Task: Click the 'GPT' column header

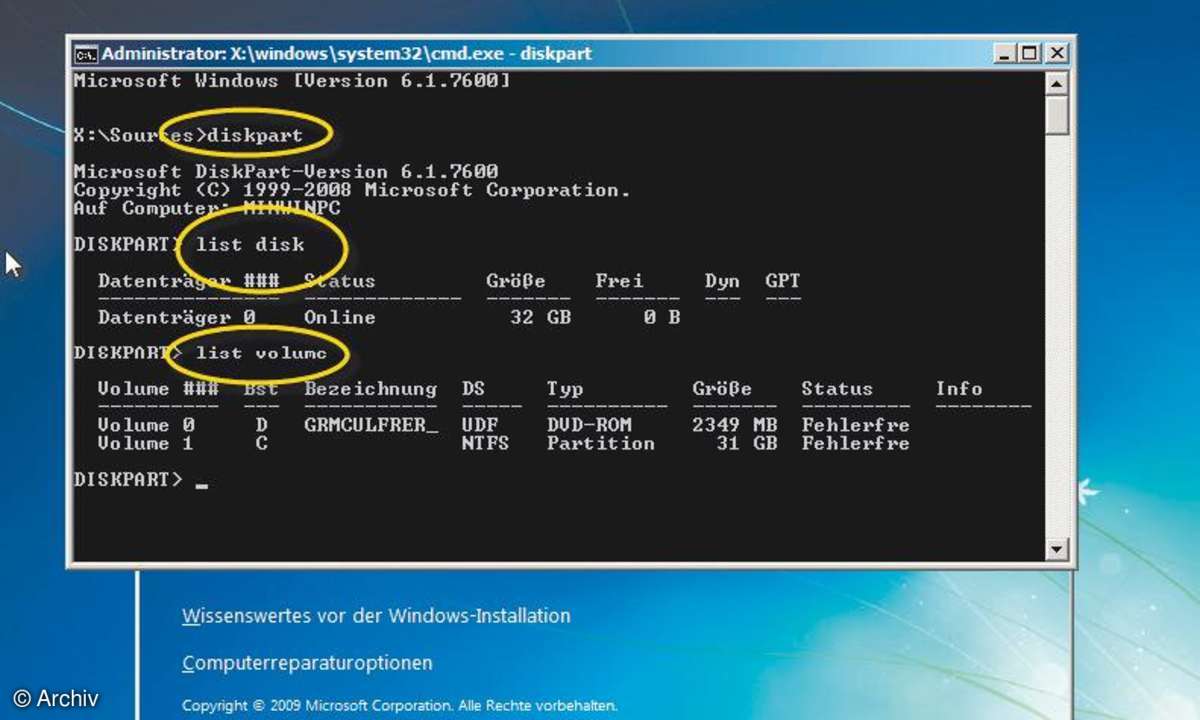Action: pos(783,281)
